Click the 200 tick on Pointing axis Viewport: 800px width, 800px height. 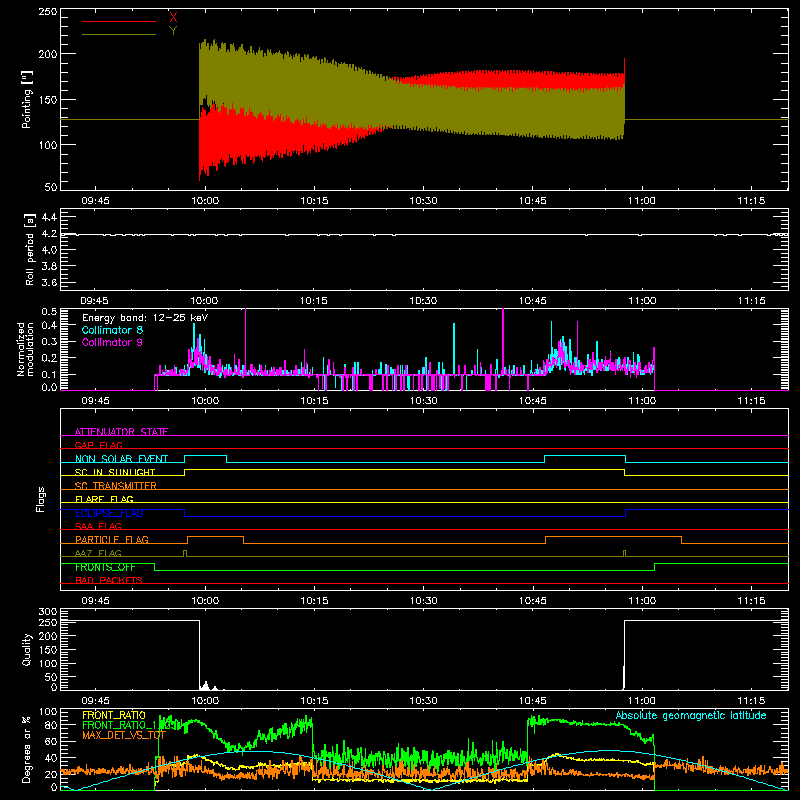click(x=48, y=54)
